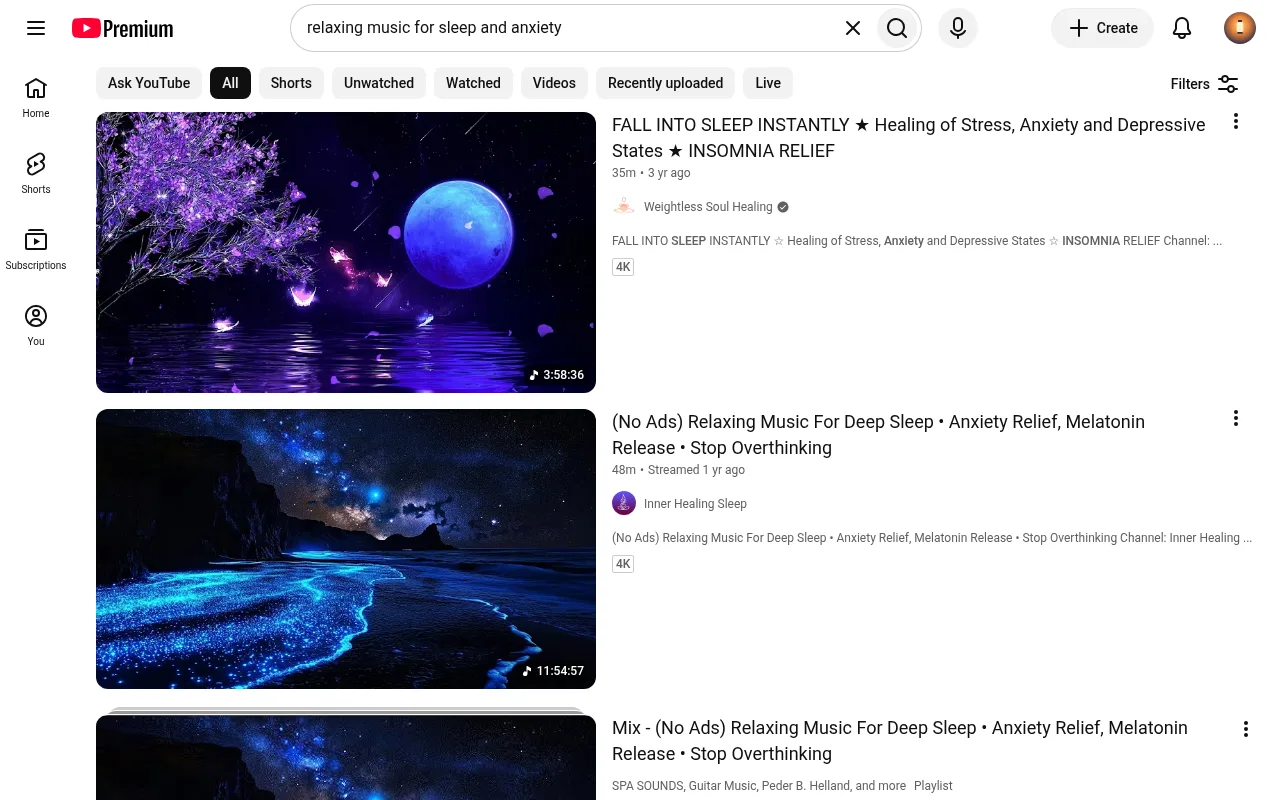Clear the search query with X
The height and width of the screenshot is (800, 1280).
(853, 28)
